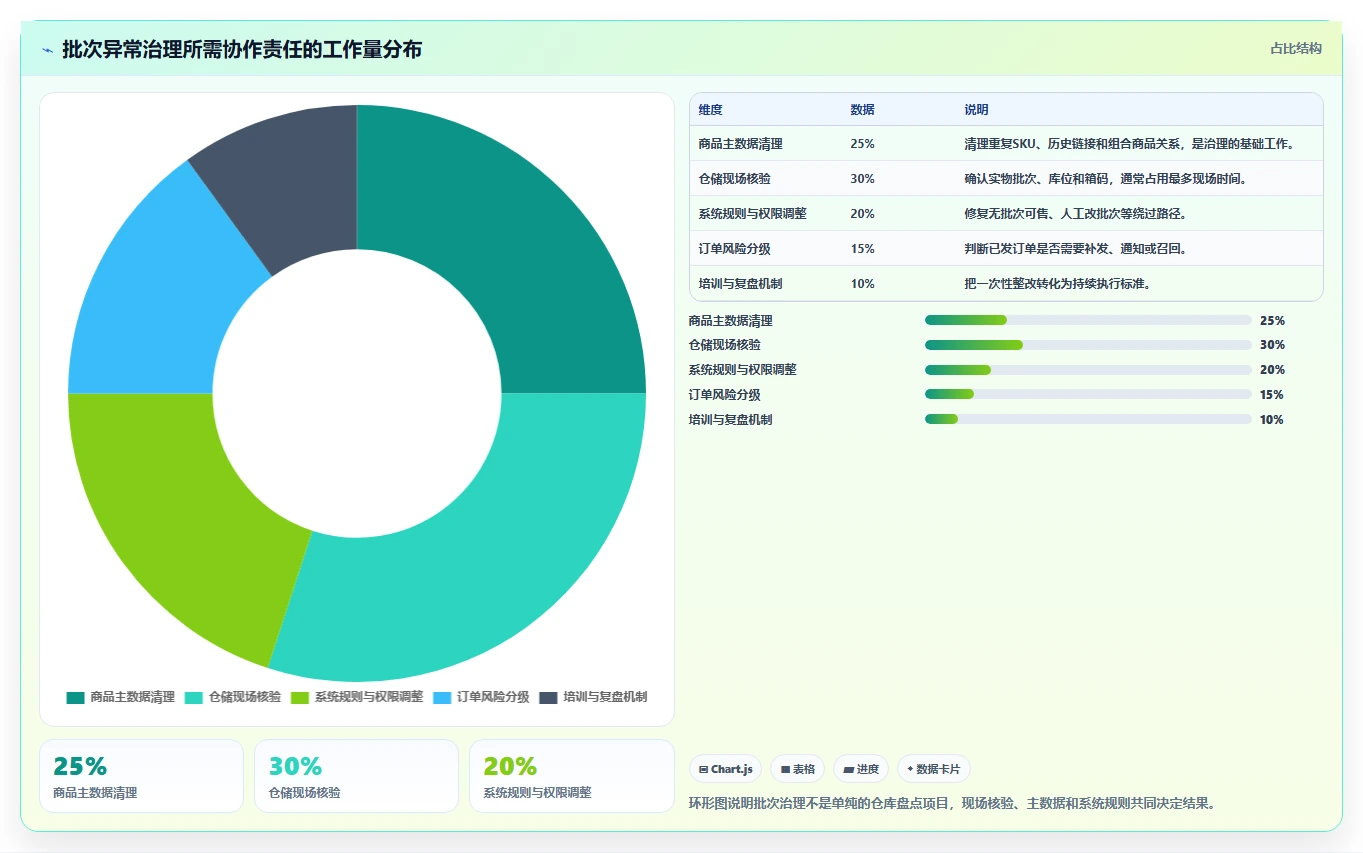Click the 商品主数据清理 legend label
The height and width of the screenshot is (853, 1363).
pos(132,697)
